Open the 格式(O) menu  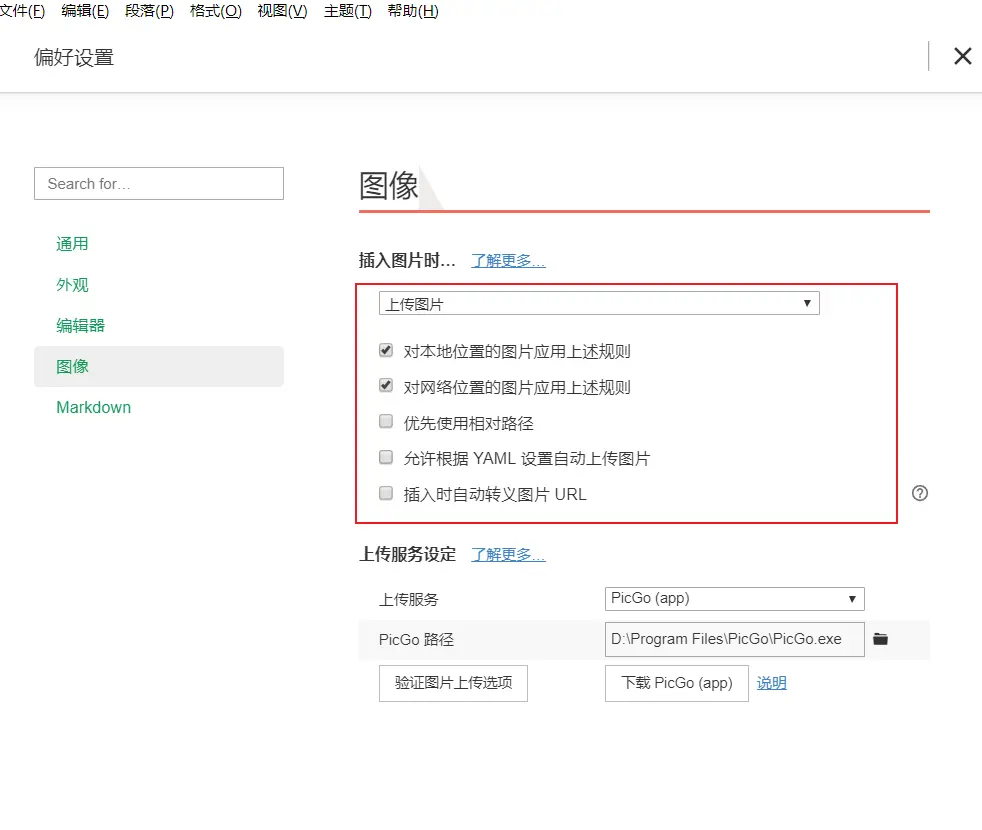click(x=215, y=11)
